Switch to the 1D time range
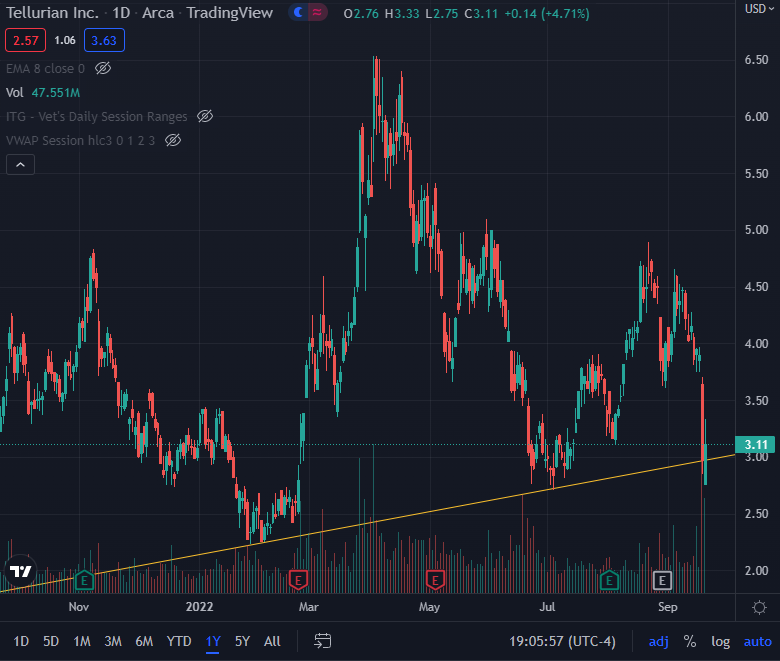This screenshot has height=661, width=780. click(21, 641)
